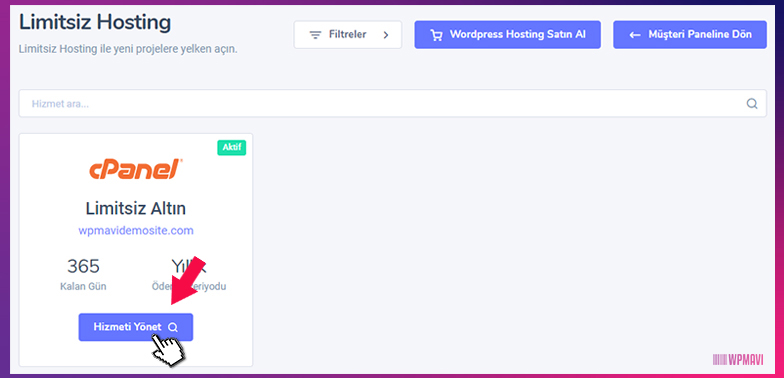Screen dimensions: 784x378
Task: Click the green Aktif status badge
Action: point(232,148)
